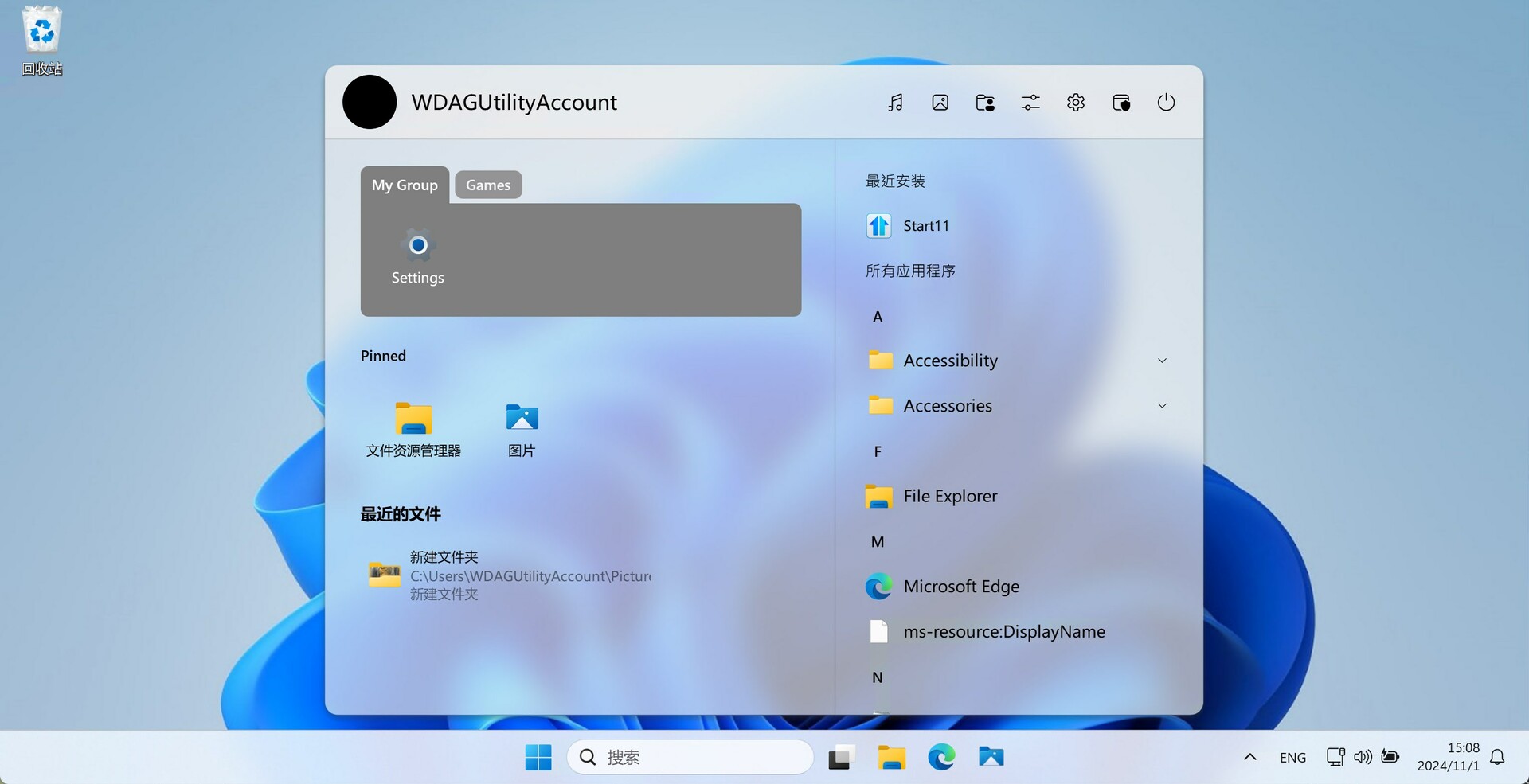Viewport: 1529px width, 784px height.
Task: Open pinned 图片 folder
Action: coord(522,429)
